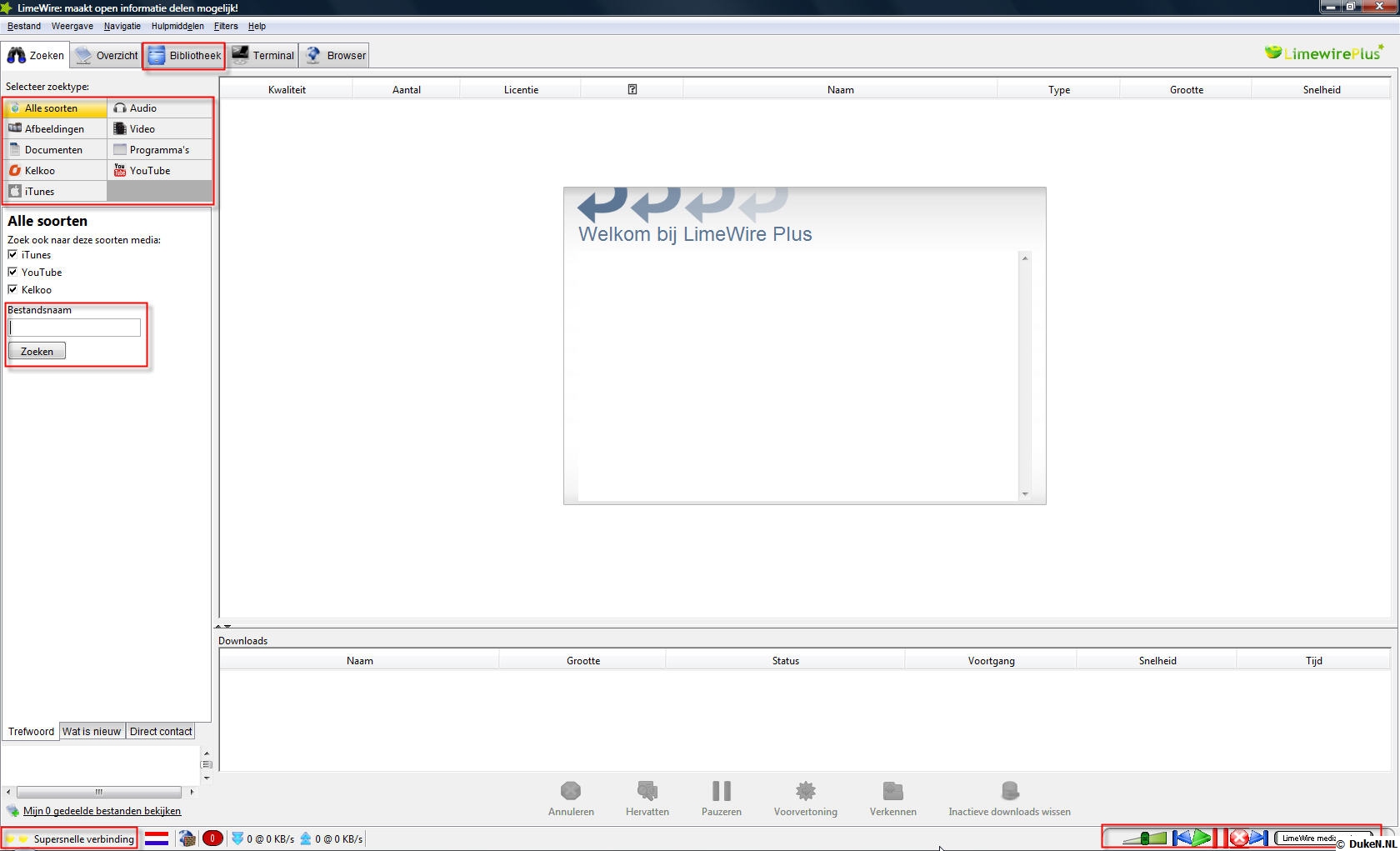1400x851 pixels.
Task: Click the Bestandsnaam input field
Action: click(x=74, y=328)
